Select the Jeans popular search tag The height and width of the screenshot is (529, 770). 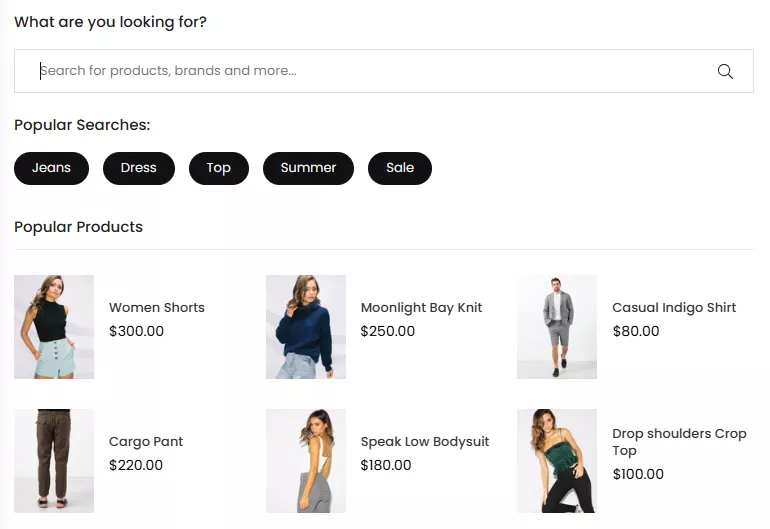click(x=51, y=168)
